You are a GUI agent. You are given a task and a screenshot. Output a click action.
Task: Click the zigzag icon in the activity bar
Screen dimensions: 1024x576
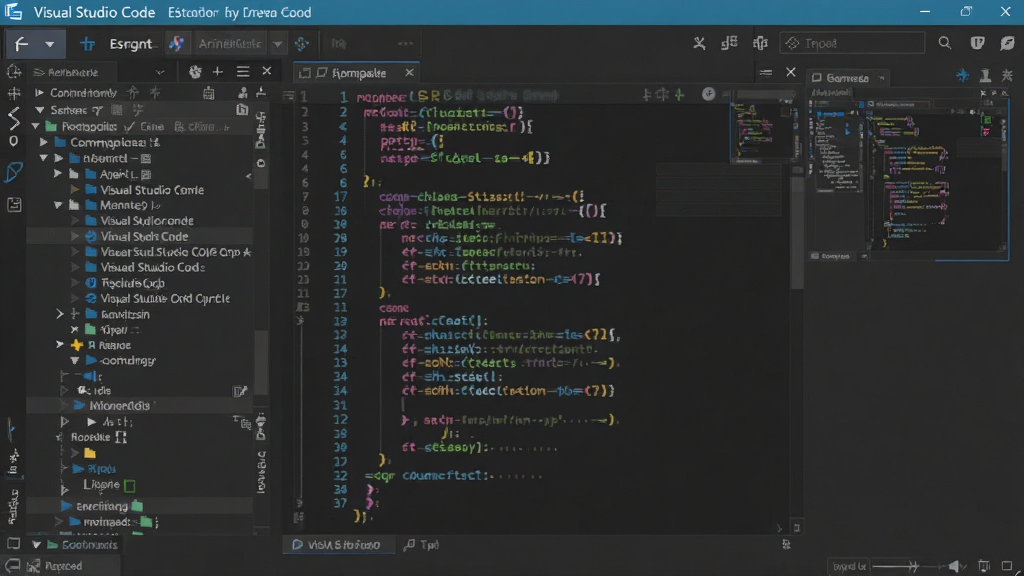coord(14,118)
